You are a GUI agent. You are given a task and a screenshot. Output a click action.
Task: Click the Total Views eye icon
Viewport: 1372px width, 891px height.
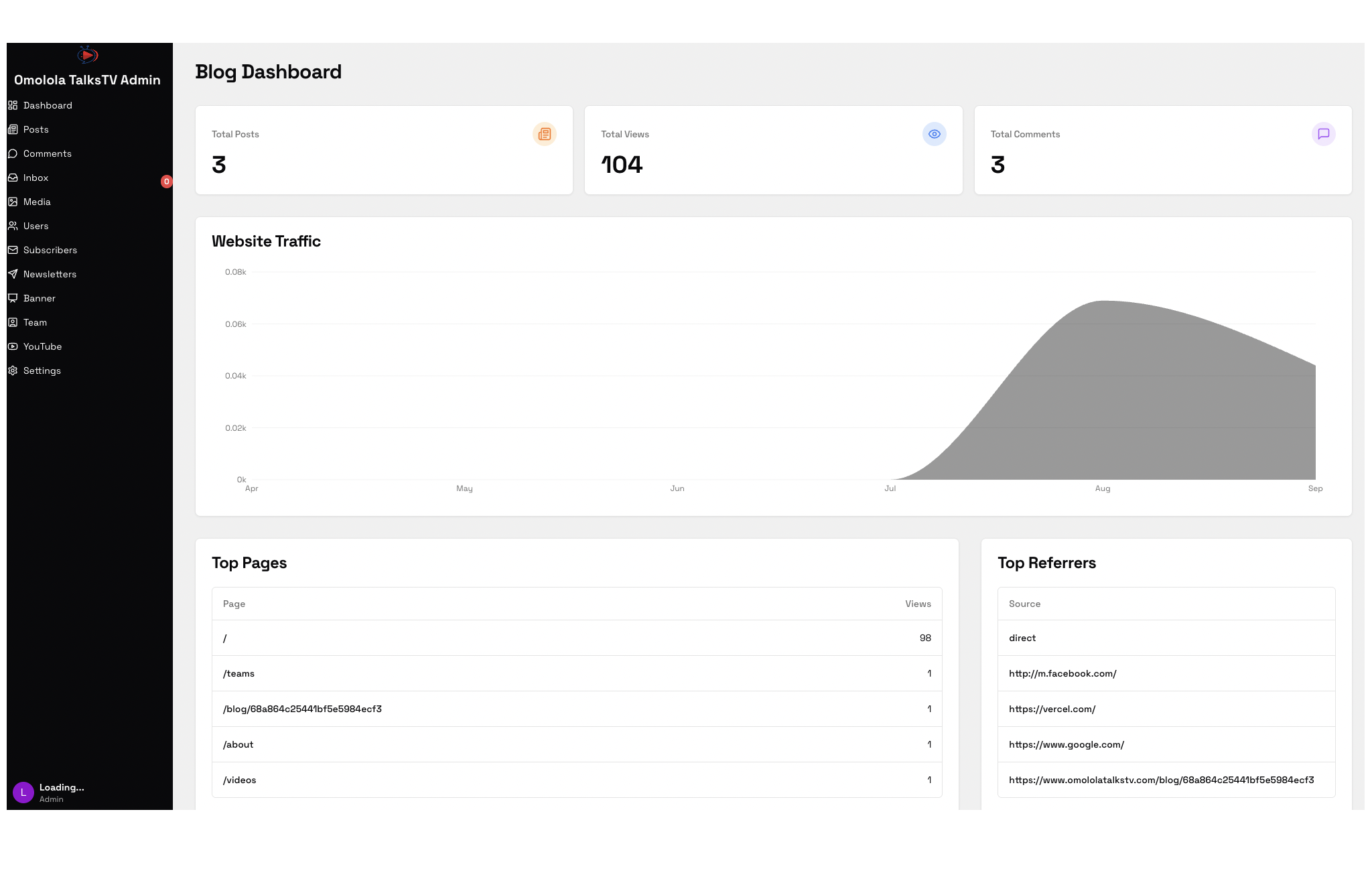click(934, 134)
